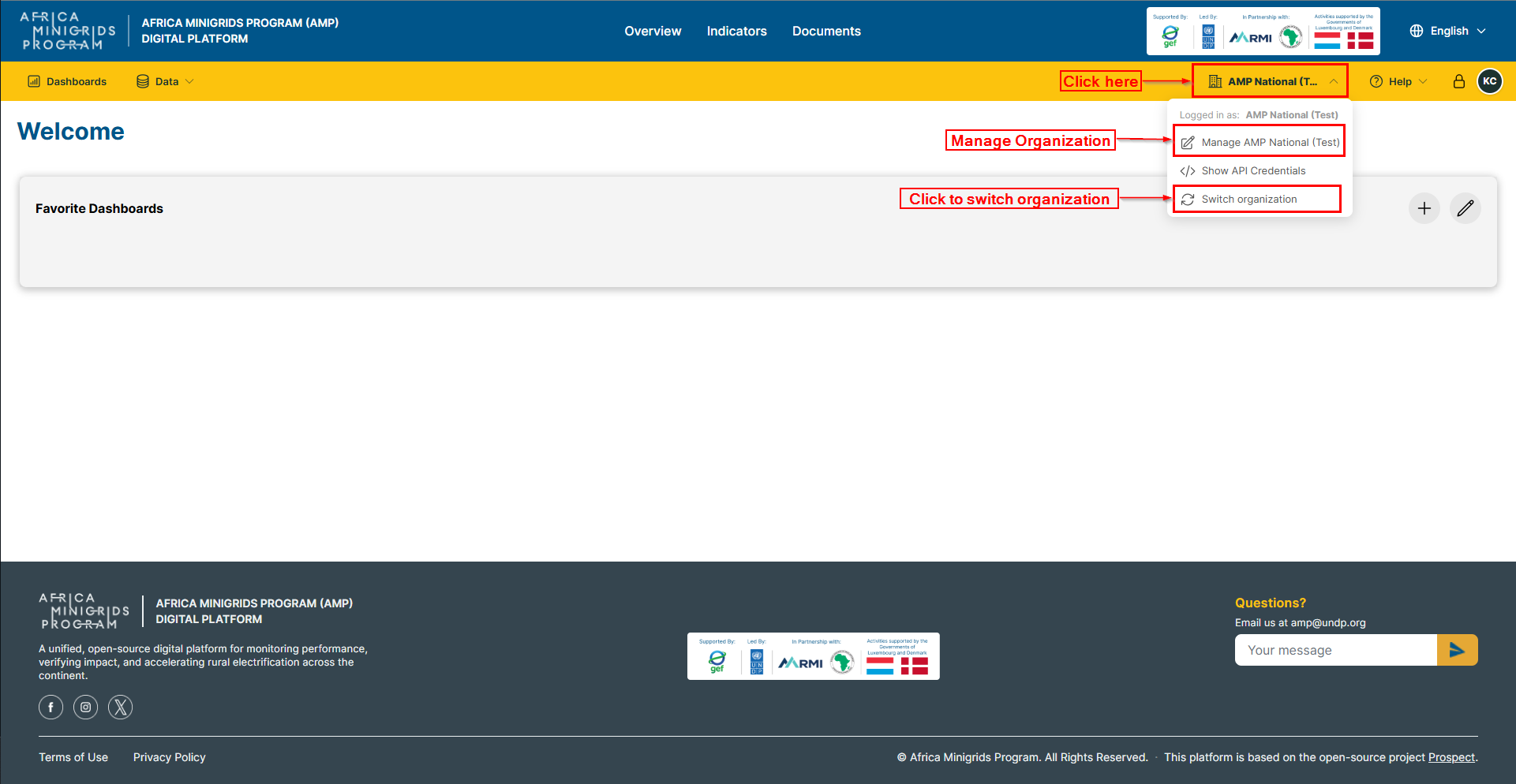Click the 'Logged in as: AMP National (Test)' text
The image size is (1516, 784).
(1259, 115)
